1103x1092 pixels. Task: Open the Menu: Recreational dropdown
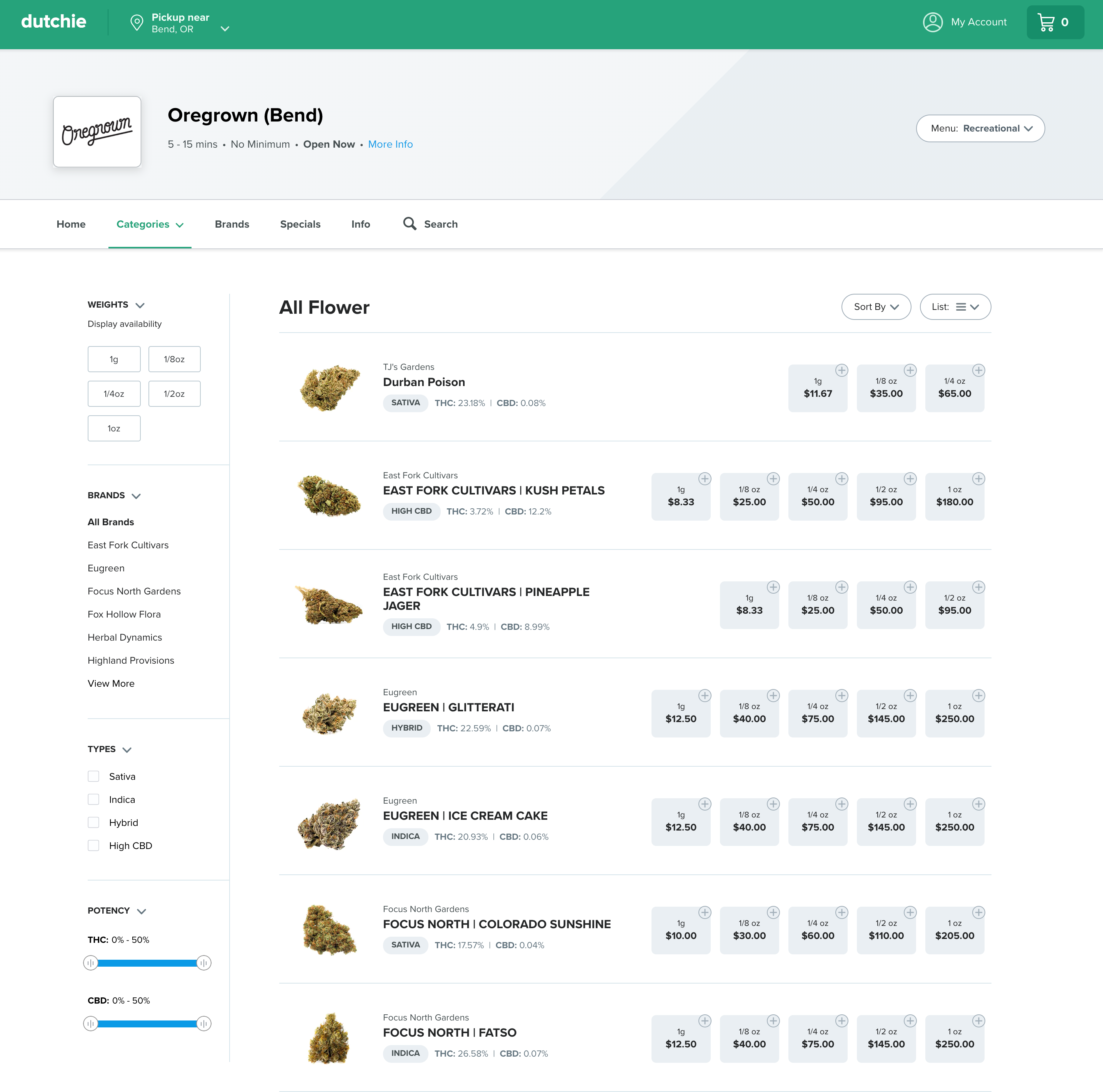[980, 128]
